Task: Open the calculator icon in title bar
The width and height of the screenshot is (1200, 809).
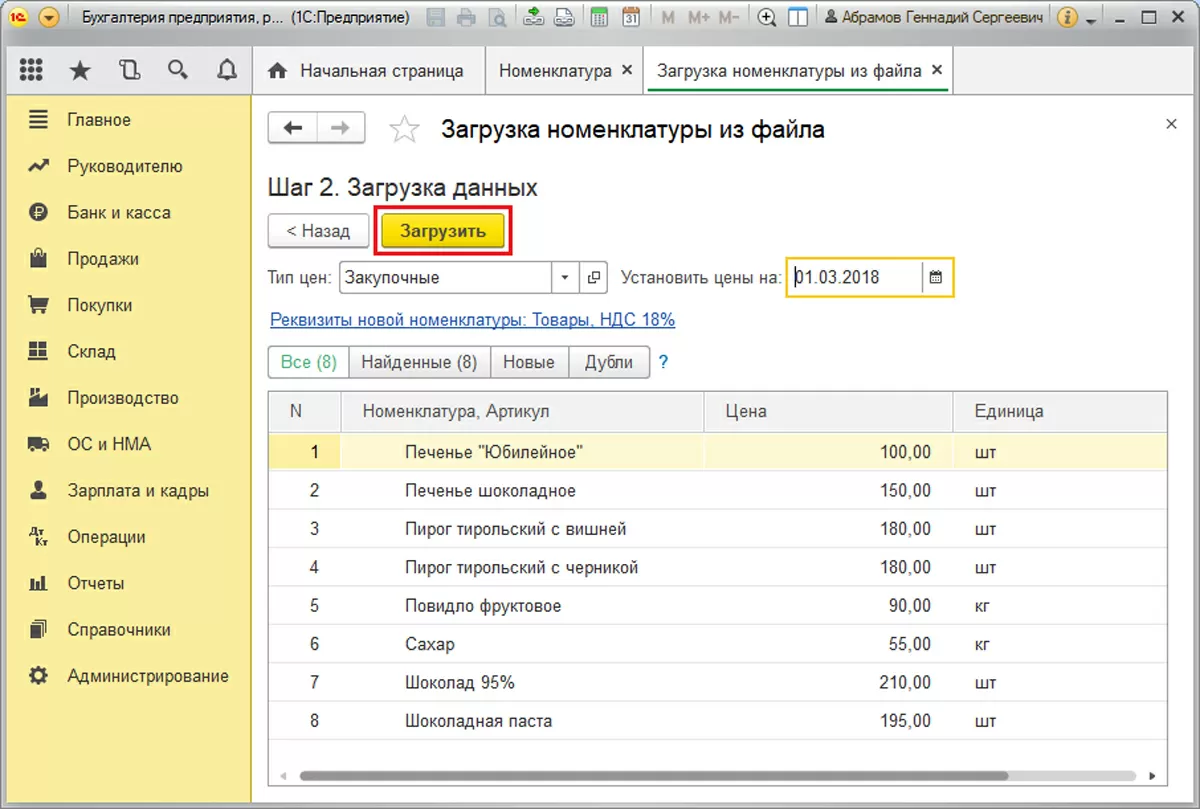Action: [599, 17]
